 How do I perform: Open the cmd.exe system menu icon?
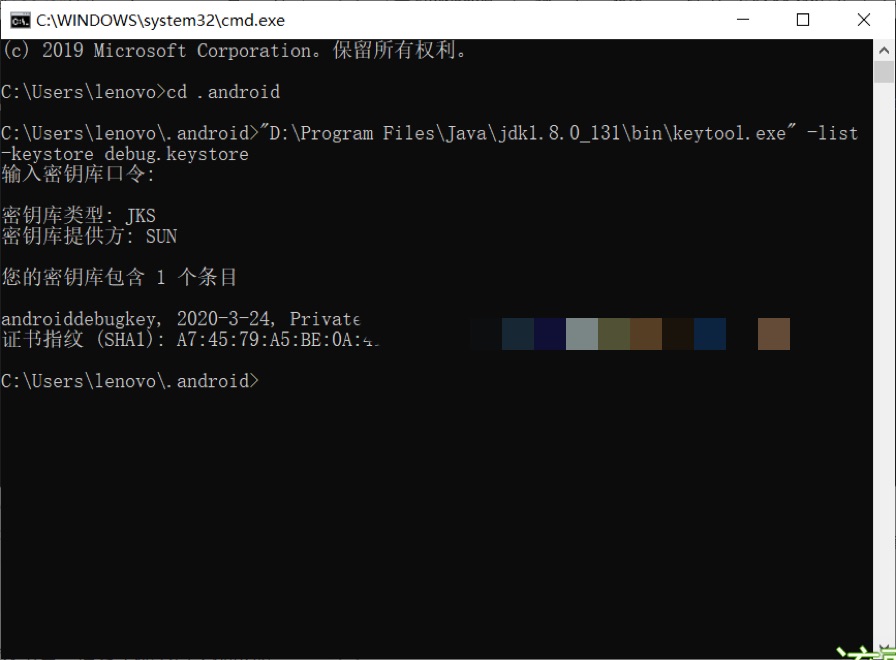[x=20, y=21]
